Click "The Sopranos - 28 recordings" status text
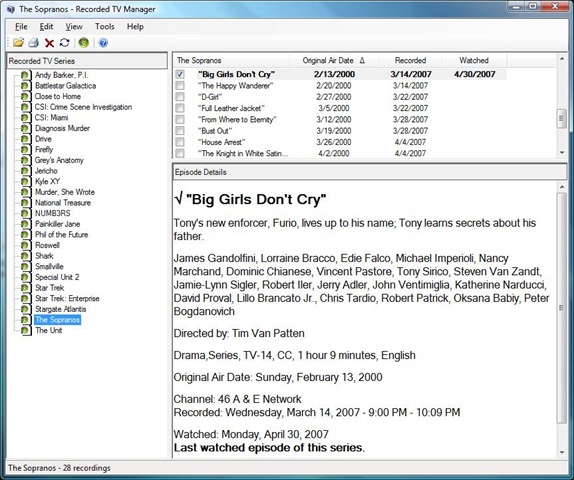The image size is (574, 480). [x=59, y=468]
